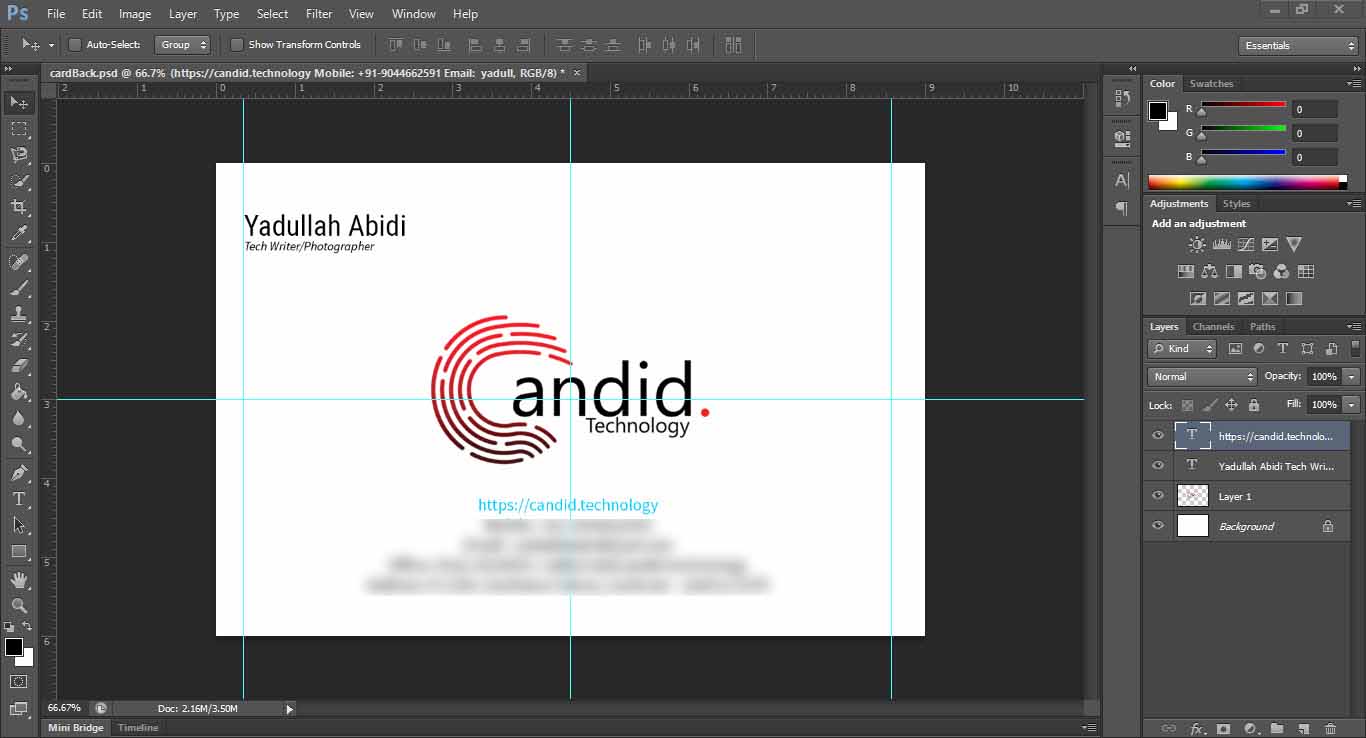The height and width of the screenshot is (738, 1366).
Task: Toggle Lock all padlock in Layers panel
Action: tap(1253, 405)
